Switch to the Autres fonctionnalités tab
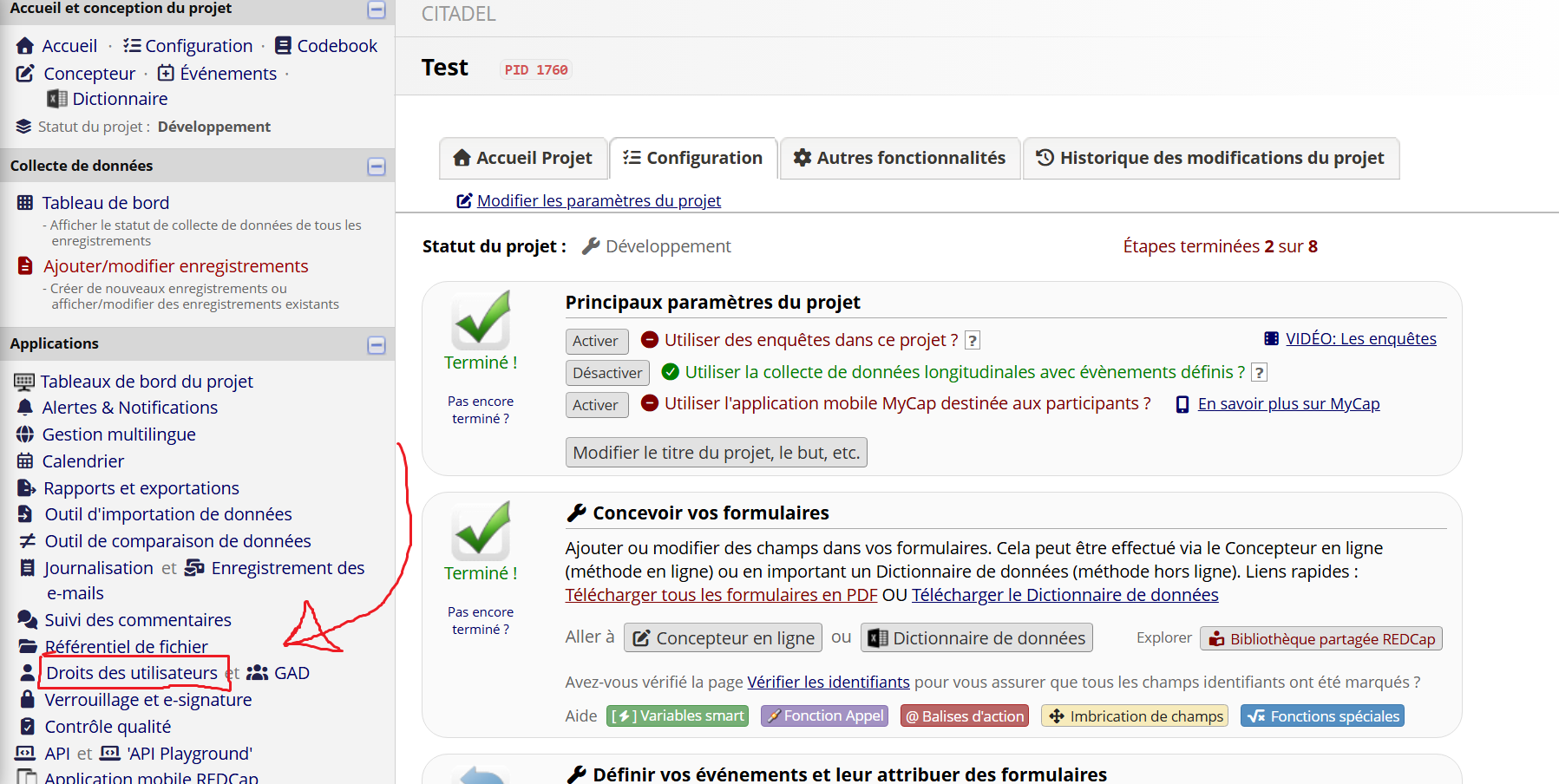The image size is (1559, 784). [x=900, y=158]
